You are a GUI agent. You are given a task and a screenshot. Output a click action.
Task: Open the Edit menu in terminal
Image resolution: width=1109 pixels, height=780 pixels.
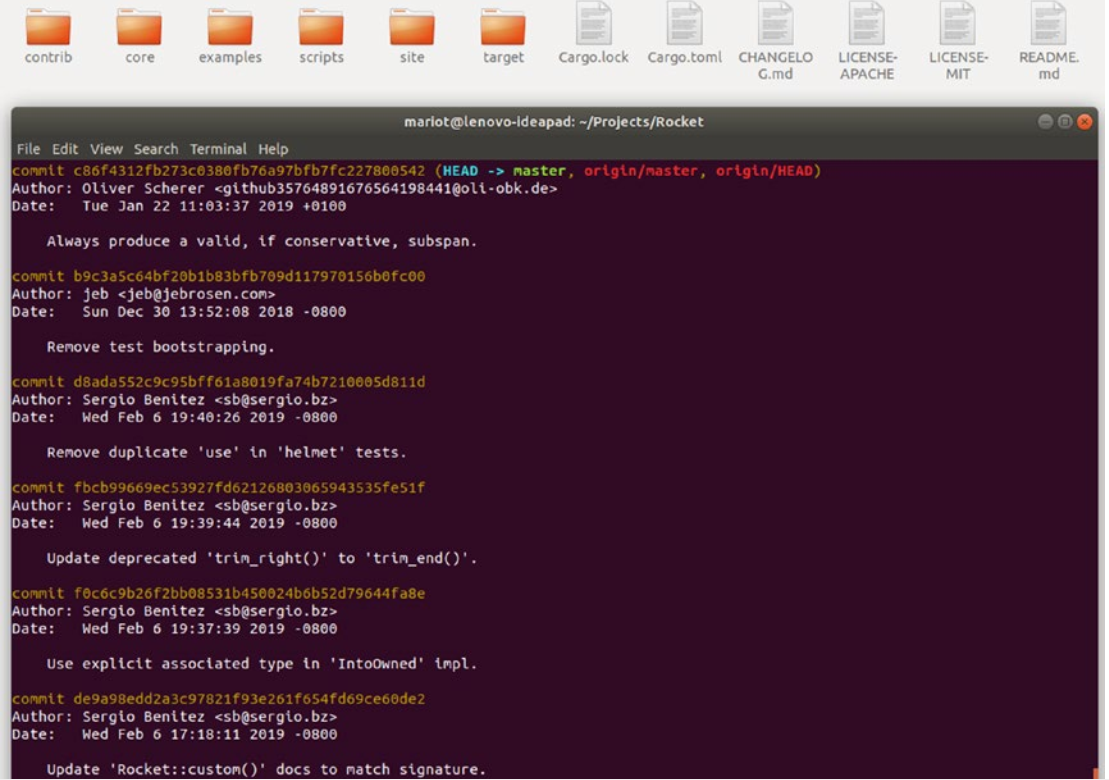point(64,149)
